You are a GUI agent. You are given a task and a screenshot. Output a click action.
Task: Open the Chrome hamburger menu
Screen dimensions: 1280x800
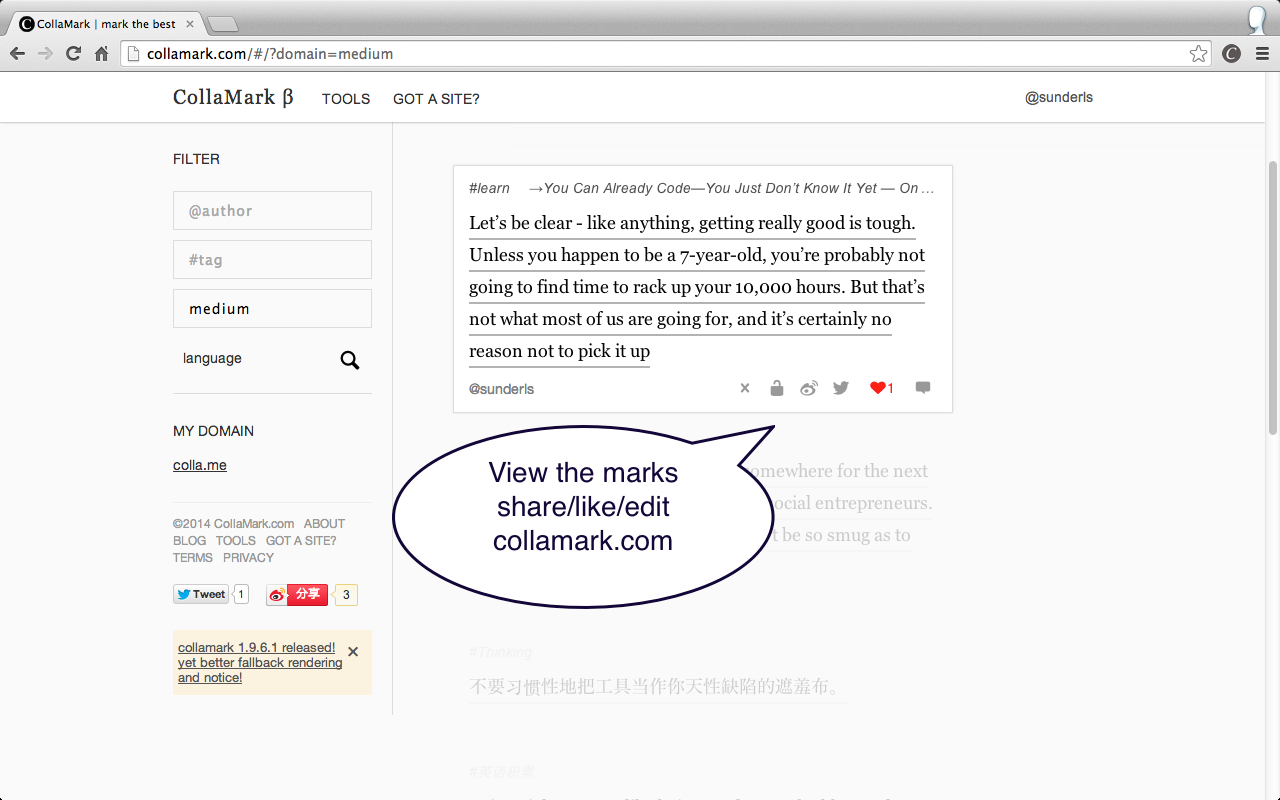1262,54
